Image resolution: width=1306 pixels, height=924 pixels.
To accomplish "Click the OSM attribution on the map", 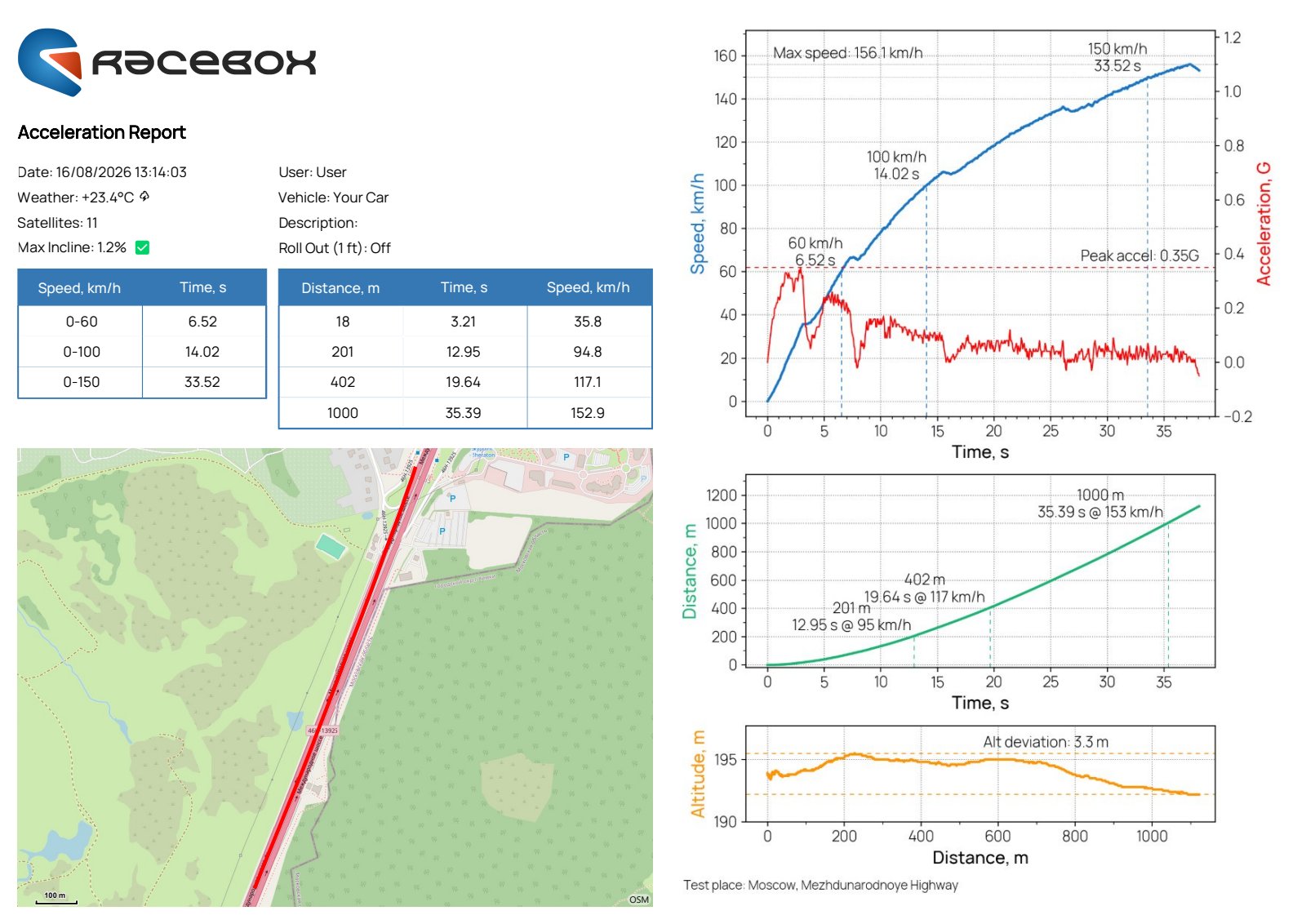I will (x=639, y=900).
